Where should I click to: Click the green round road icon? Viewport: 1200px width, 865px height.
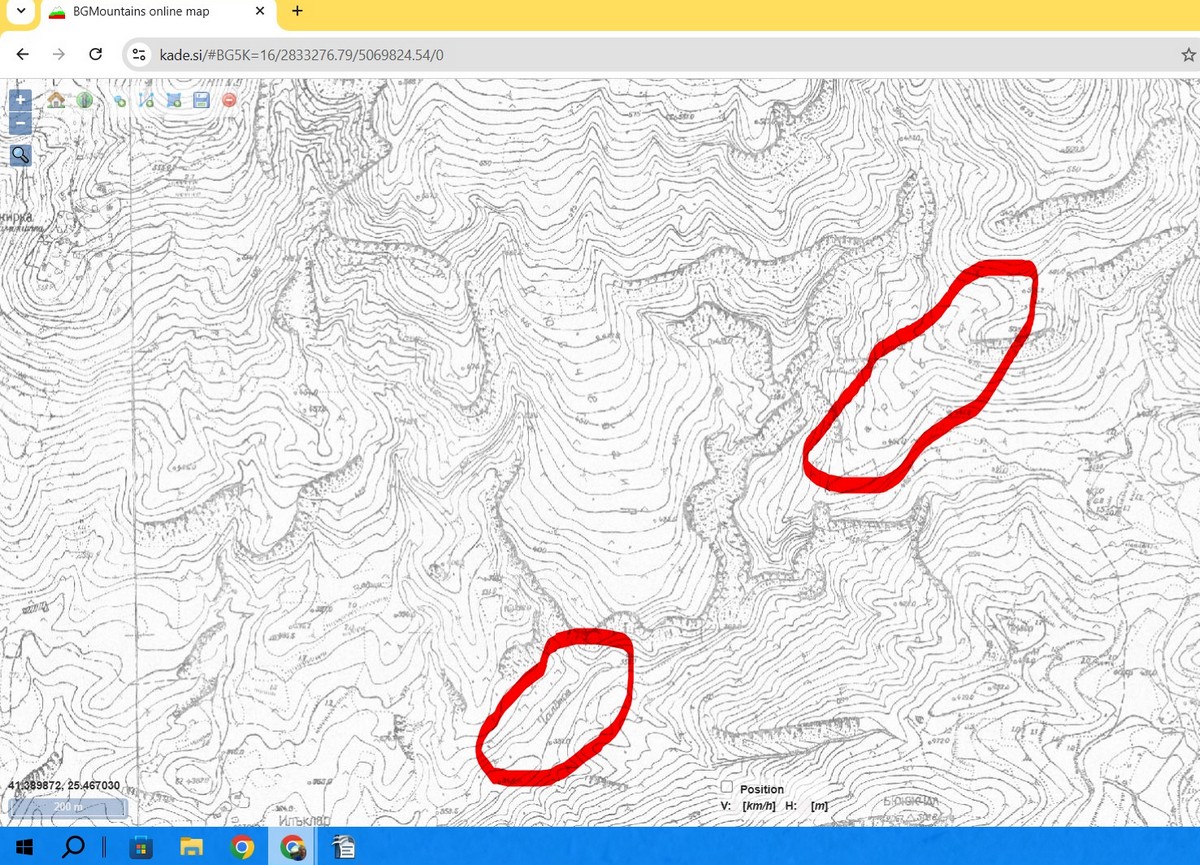(84, 100)
